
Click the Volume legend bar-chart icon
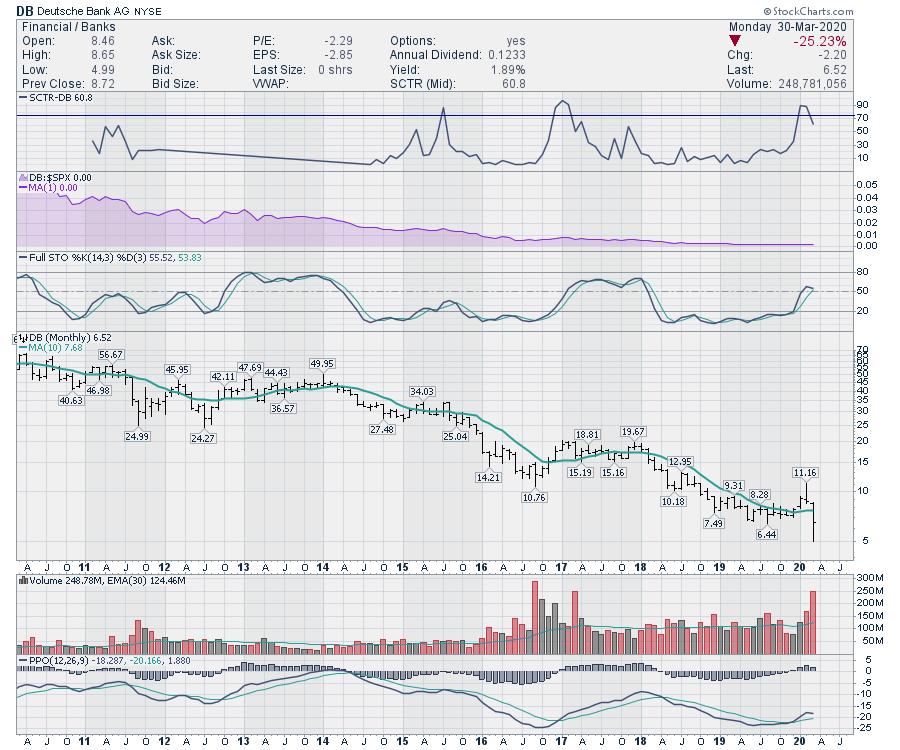click(x=22, y=579)
